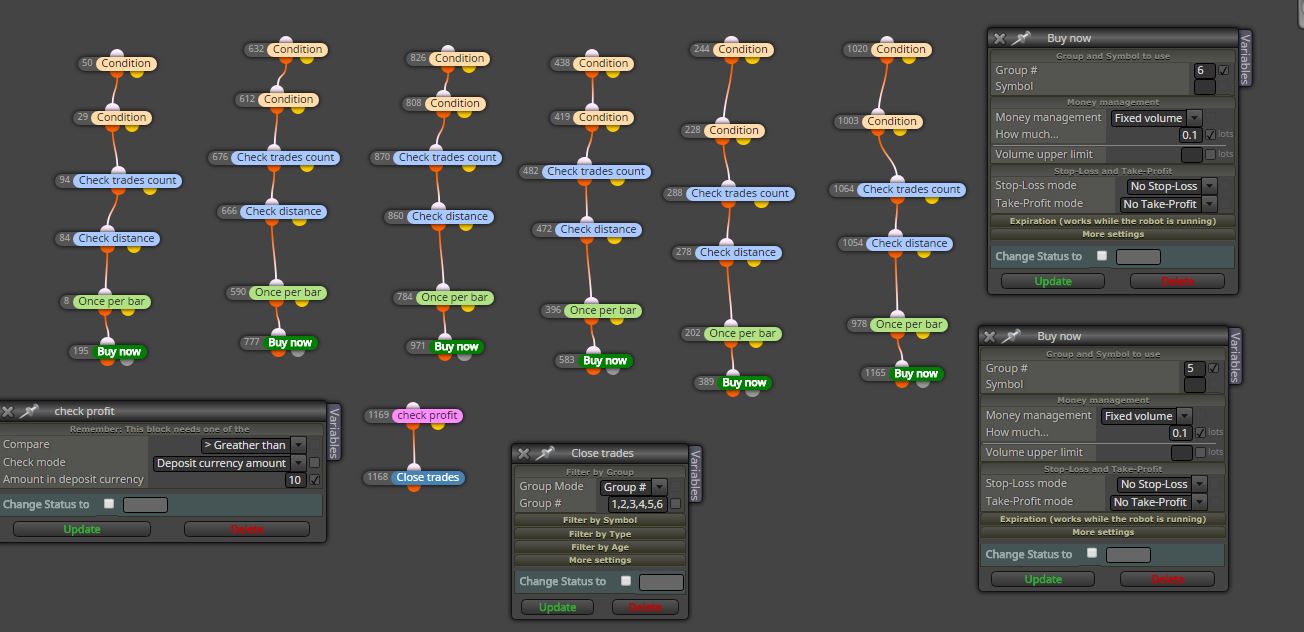Select Check trades count block 288
The image size is (1304, 632).
pos(739,193)
